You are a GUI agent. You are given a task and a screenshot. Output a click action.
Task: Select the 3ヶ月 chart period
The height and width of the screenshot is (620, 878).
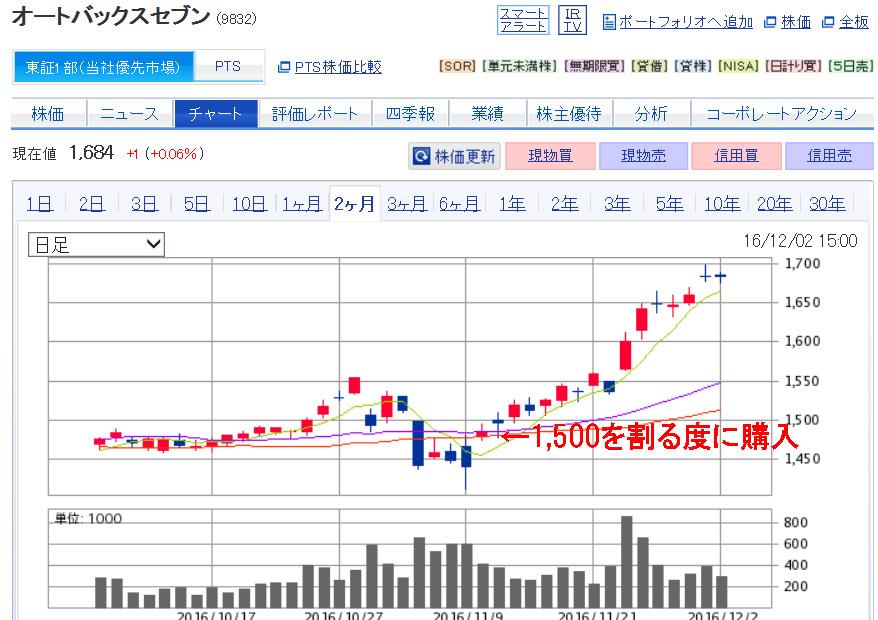407,204
